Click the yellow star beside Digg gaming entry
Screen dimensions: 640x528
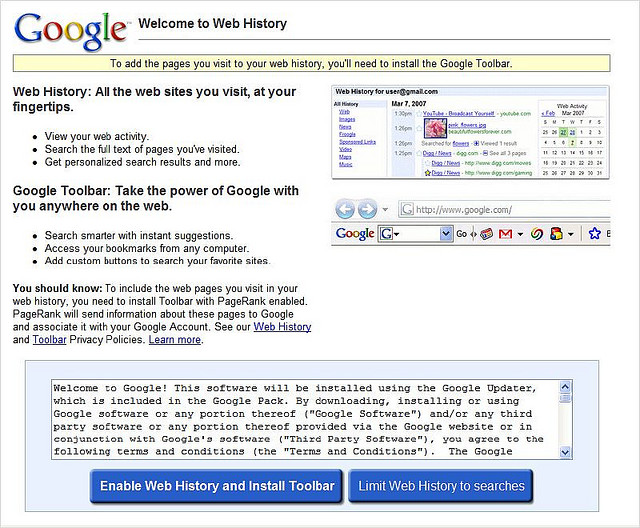(x=427, y=173)
